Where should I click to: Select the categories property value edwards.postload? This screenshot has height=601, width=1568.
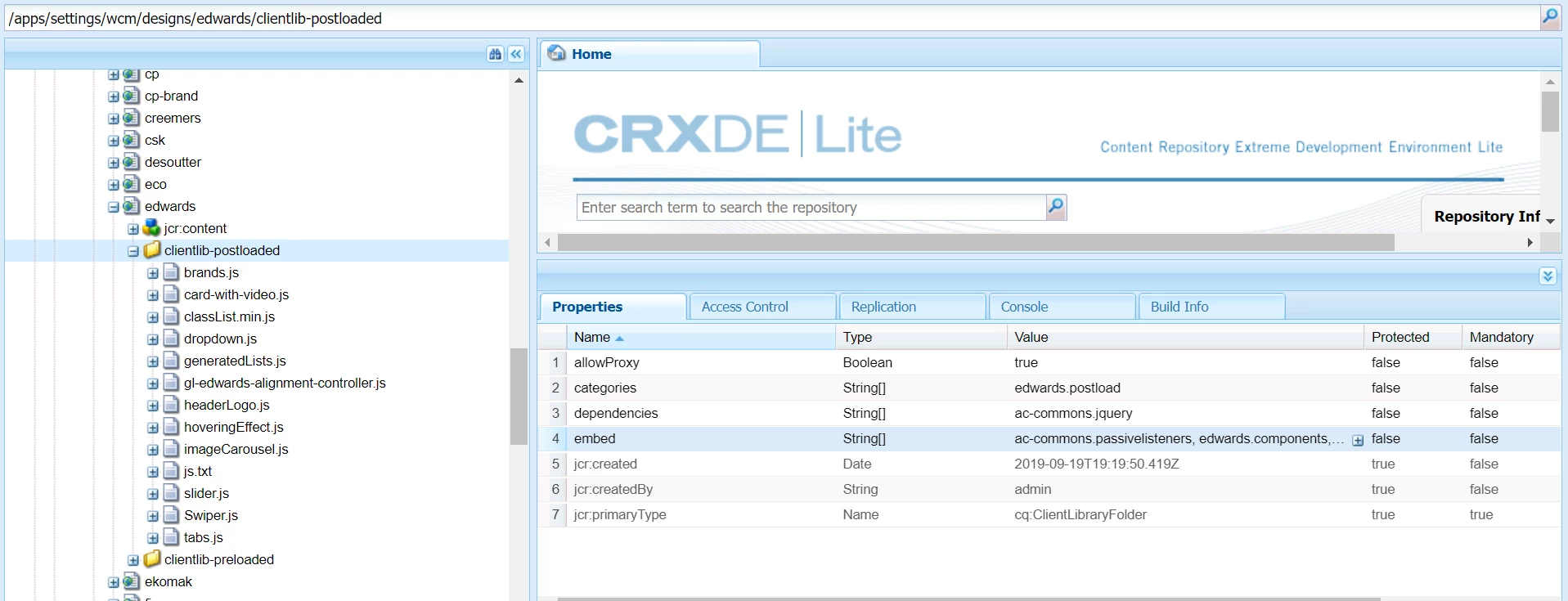coord(1067,388)
